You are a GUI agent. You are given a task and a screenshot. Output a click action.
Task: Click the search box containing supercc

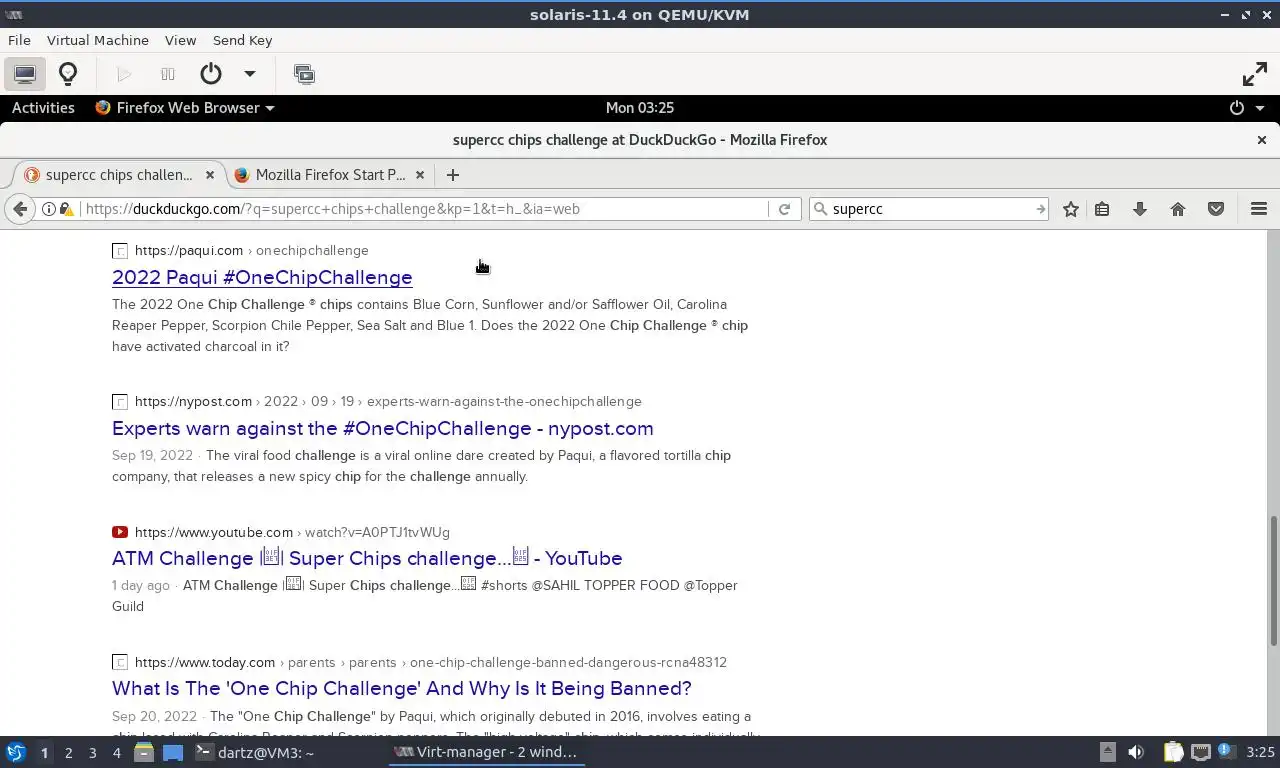coord(930,209)
